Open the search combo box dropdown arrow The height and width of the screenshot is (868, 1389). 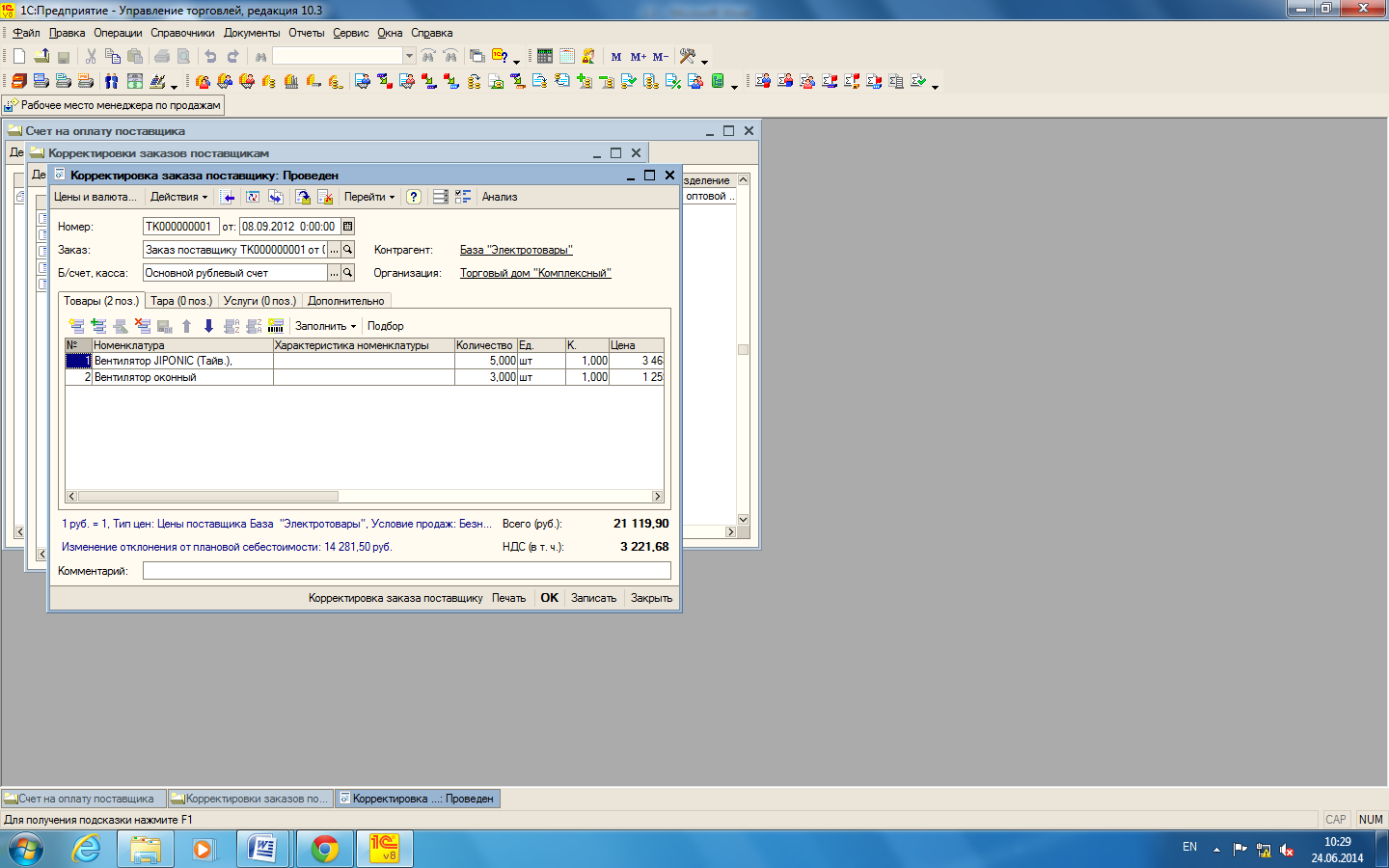coord(409,56)
